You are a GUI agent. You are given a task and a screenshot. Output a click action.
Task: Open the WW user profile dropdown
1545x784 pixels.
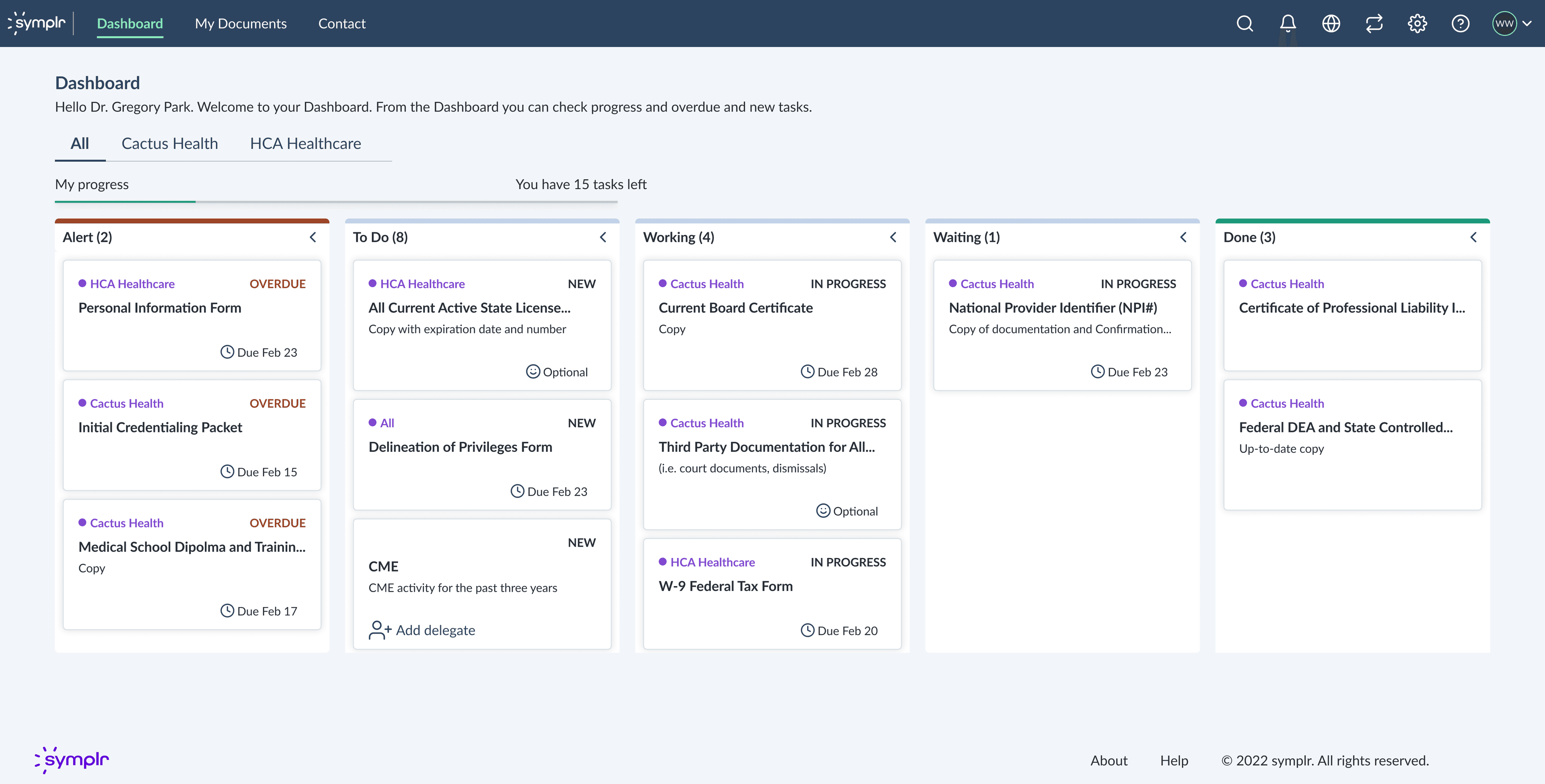click(x=1512, y=23)
